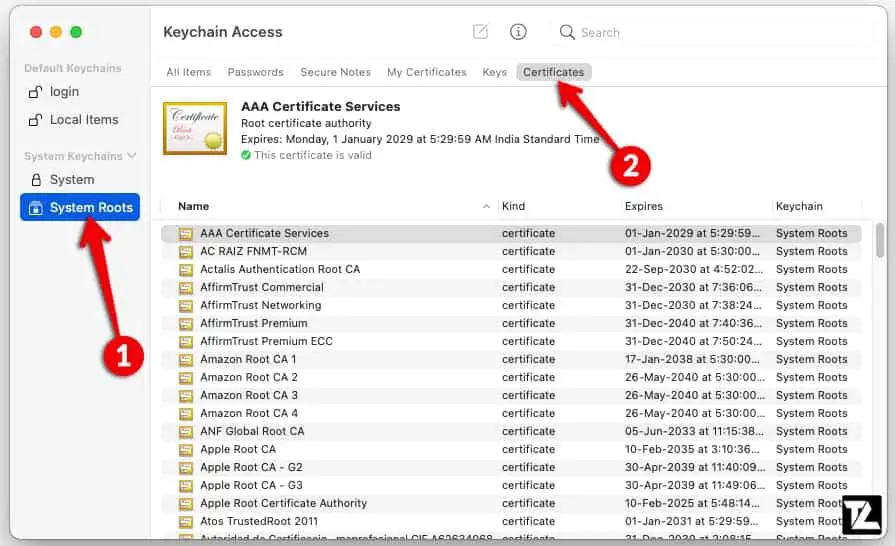895x546 pixels.
Task: Switch to the Passwords tab
Action: pos(255,72)
